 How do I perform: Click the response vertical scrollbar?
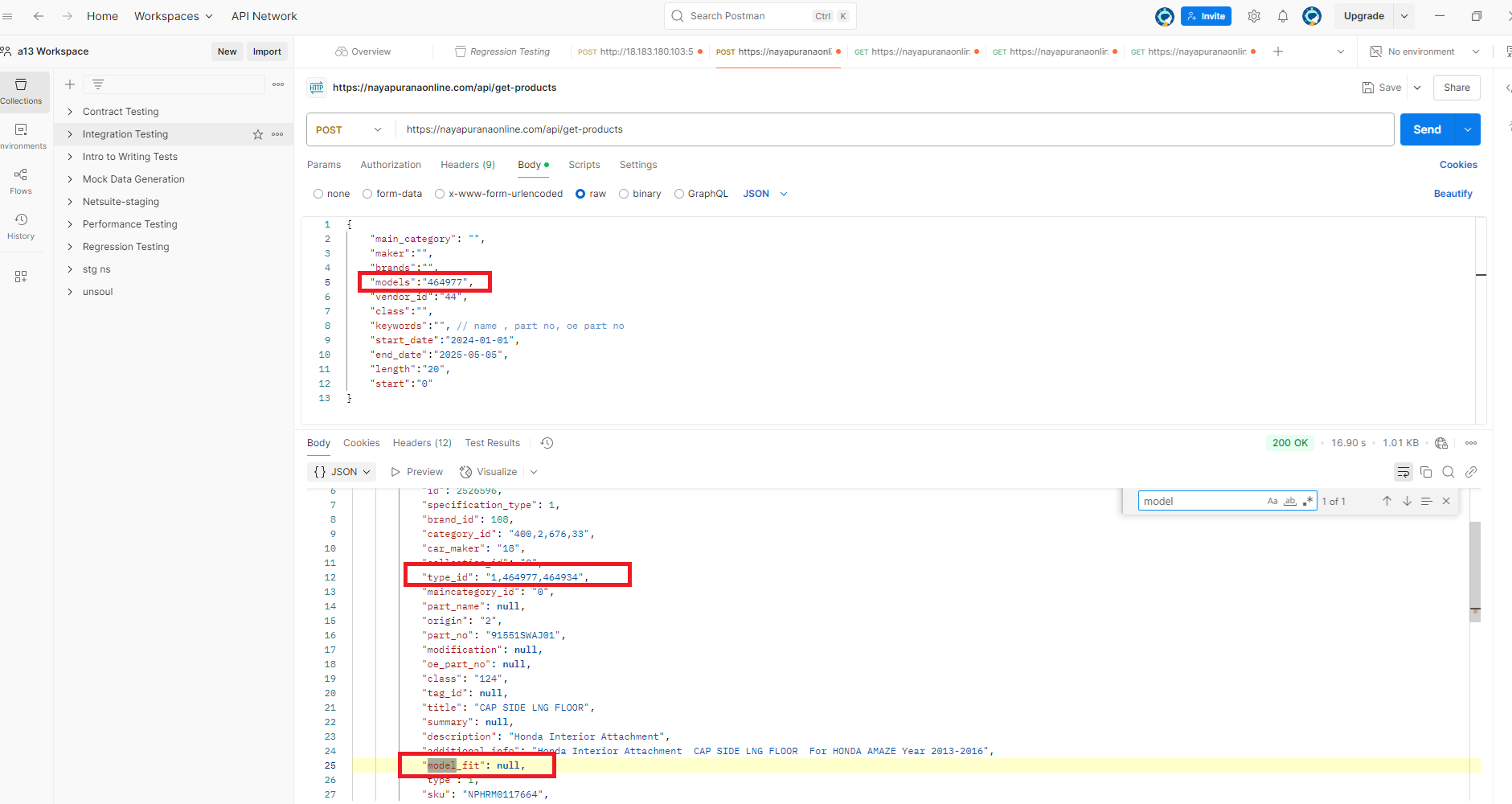1475,571
